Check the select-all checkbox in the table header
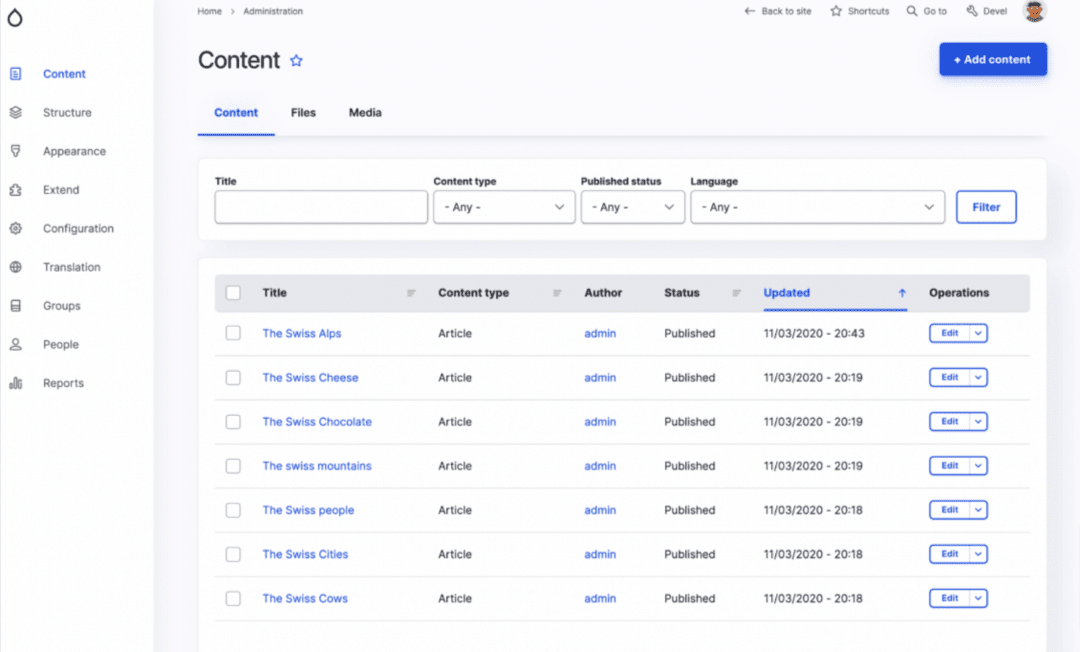Screen dimensions: 1080x652 (x=233, y=292)
